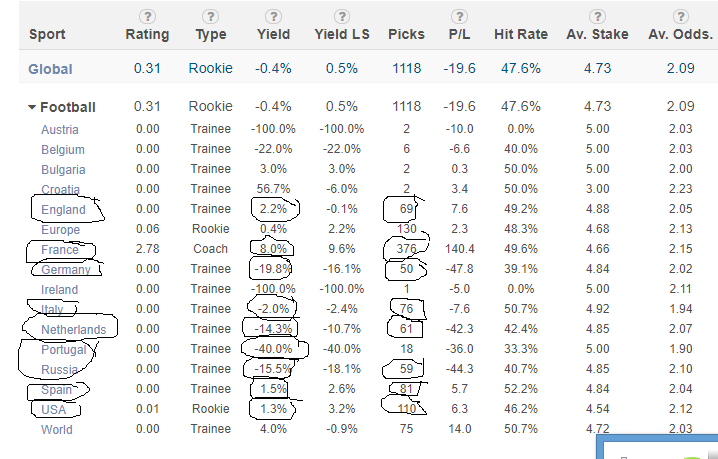Viewport: 718px width, 459px height.
Task: Collapse the Football category arrow
Action: point(32,107)
